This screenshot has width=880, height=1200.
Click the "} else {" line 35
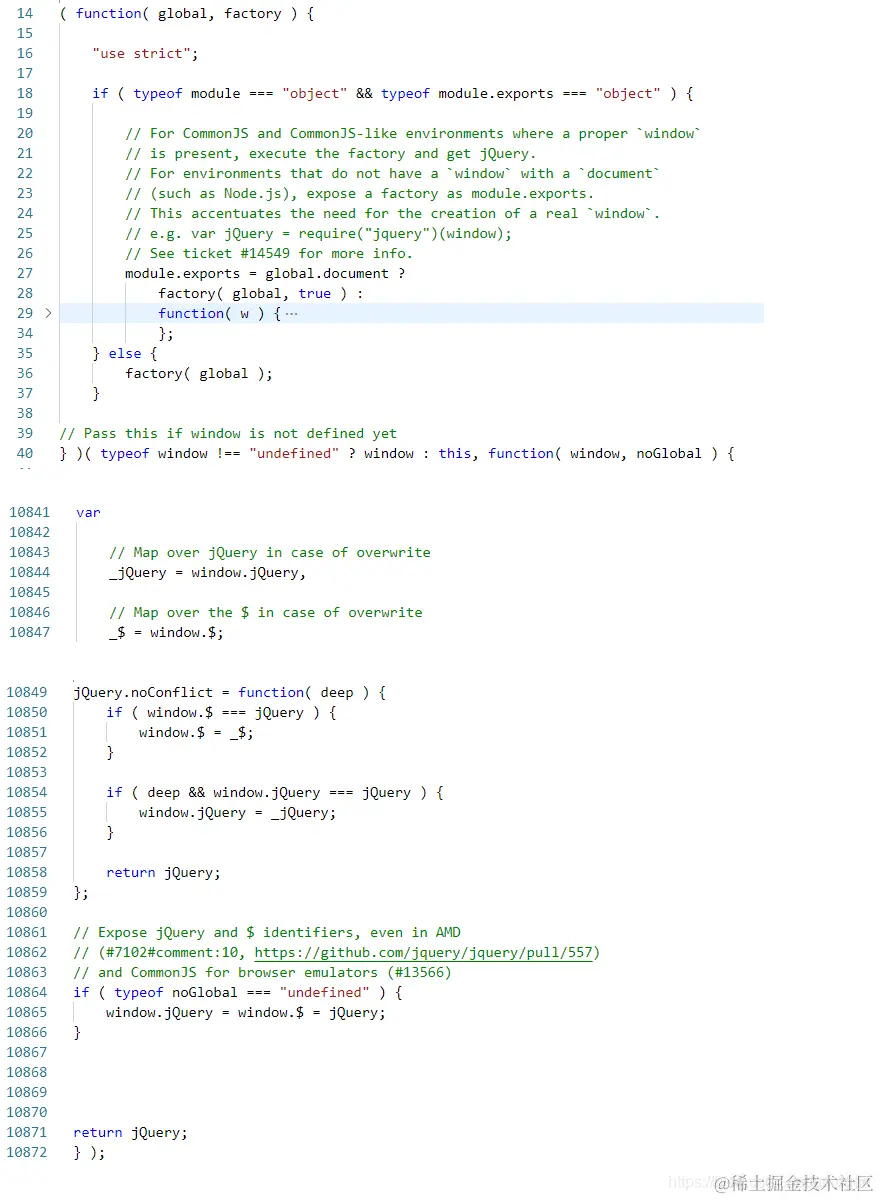click(x=125, y=353)
